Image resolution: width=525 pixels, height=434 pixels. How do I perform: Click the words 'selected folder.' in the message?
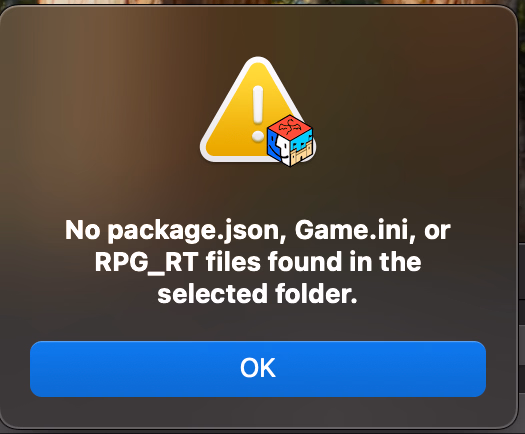tap(257, 294)
